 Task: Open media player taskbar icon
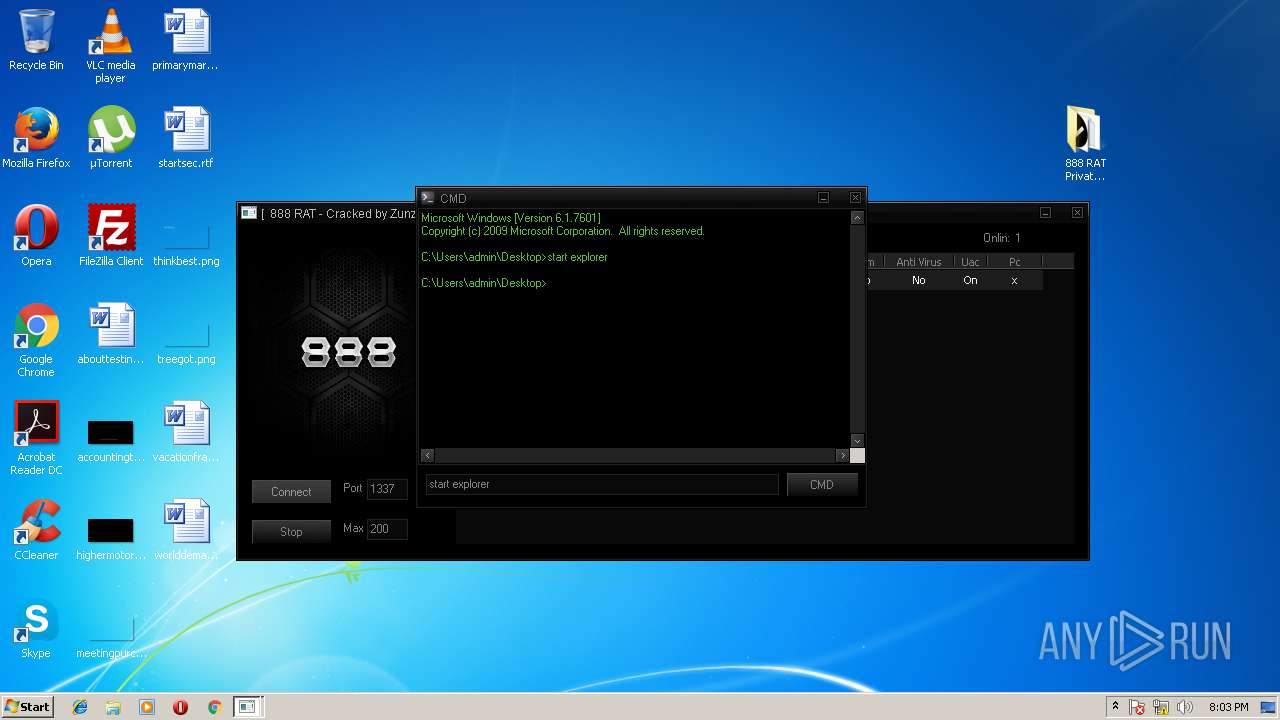tap(147, 707)
